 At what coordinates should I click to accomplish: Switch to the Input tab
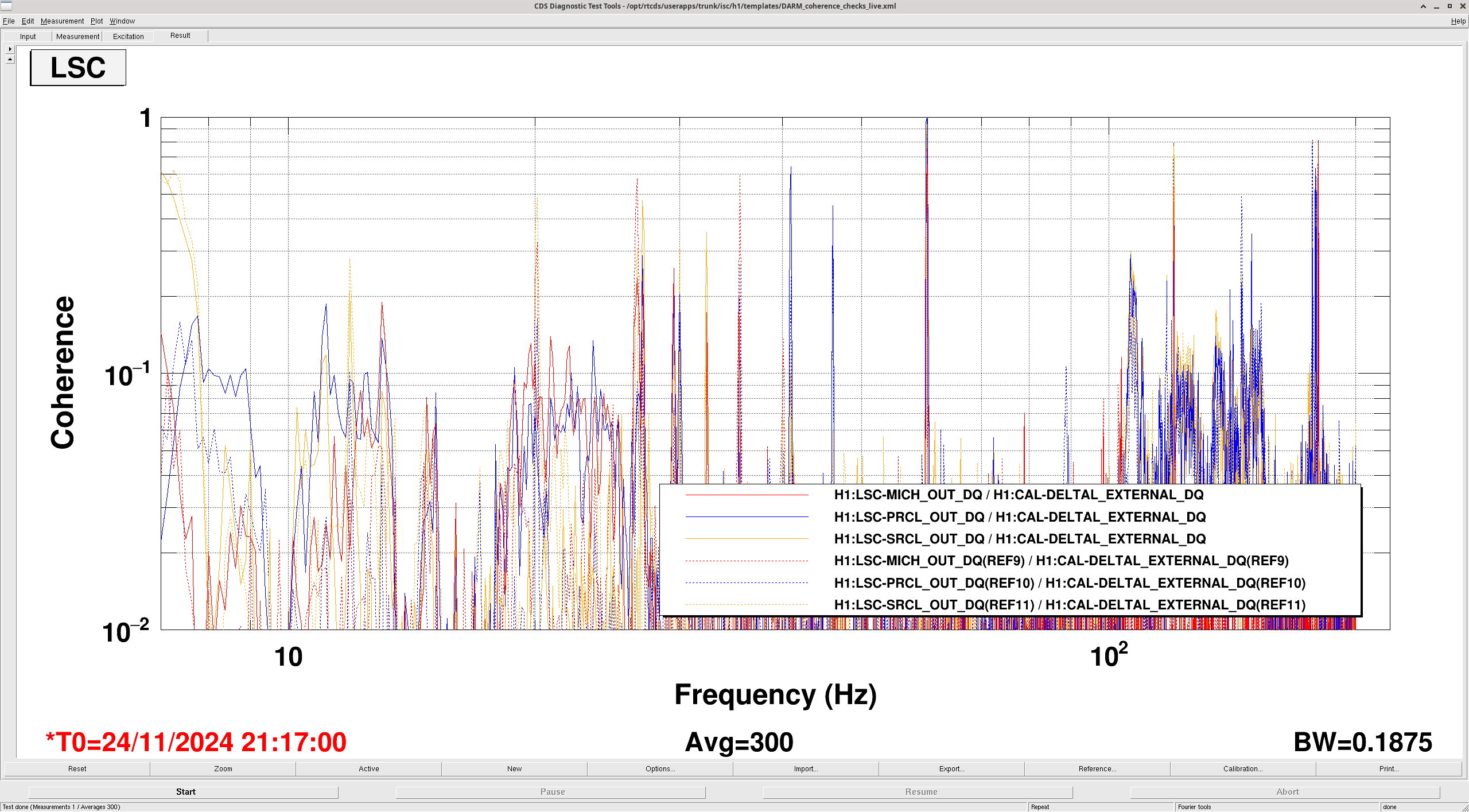(x=28, y=37)
